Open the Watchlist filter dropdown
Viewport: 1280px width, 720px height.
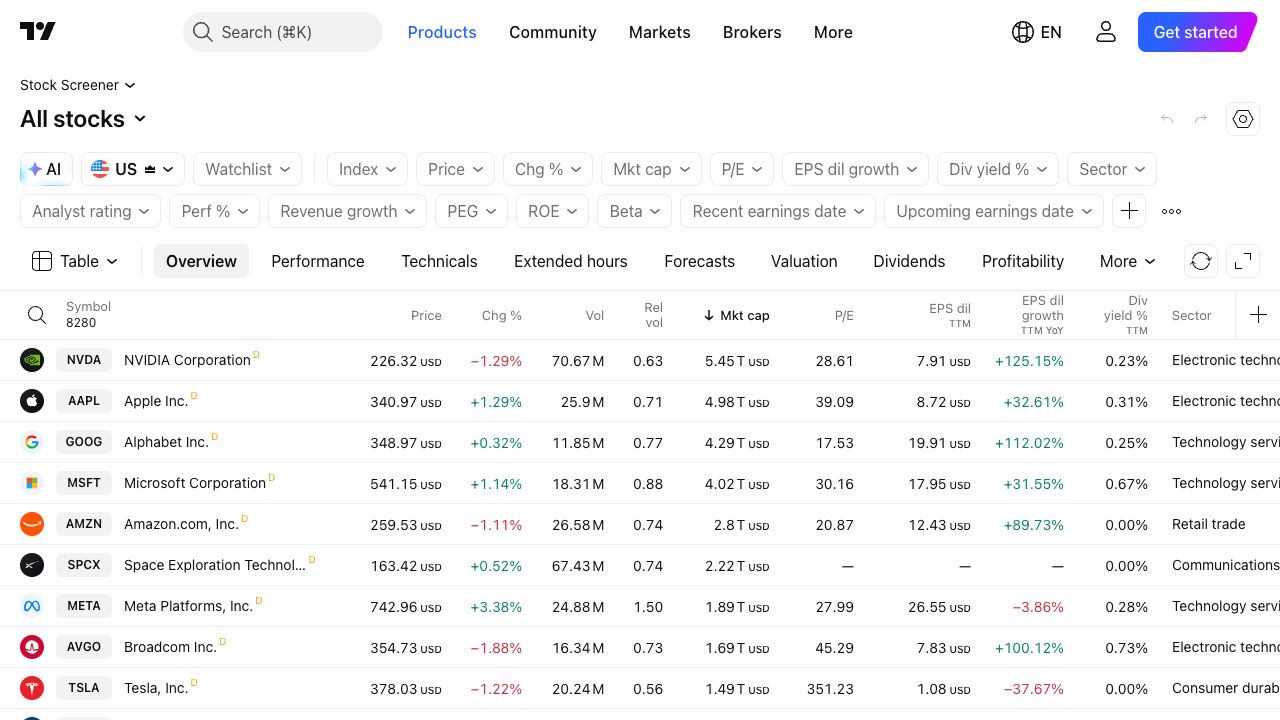coord(248,169)
